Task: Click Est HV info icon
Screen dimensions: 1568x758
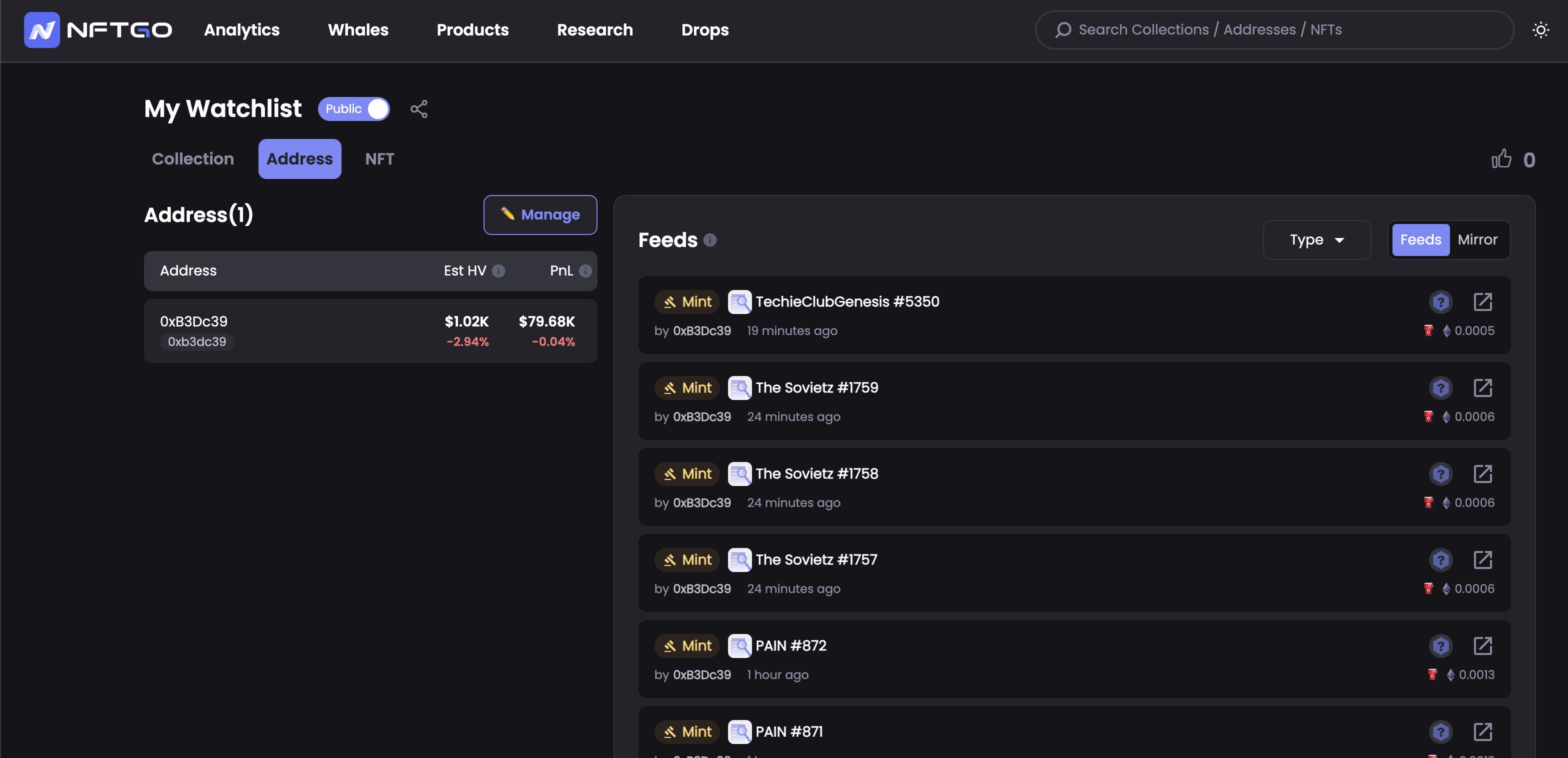Action: (x=498, y=271)
